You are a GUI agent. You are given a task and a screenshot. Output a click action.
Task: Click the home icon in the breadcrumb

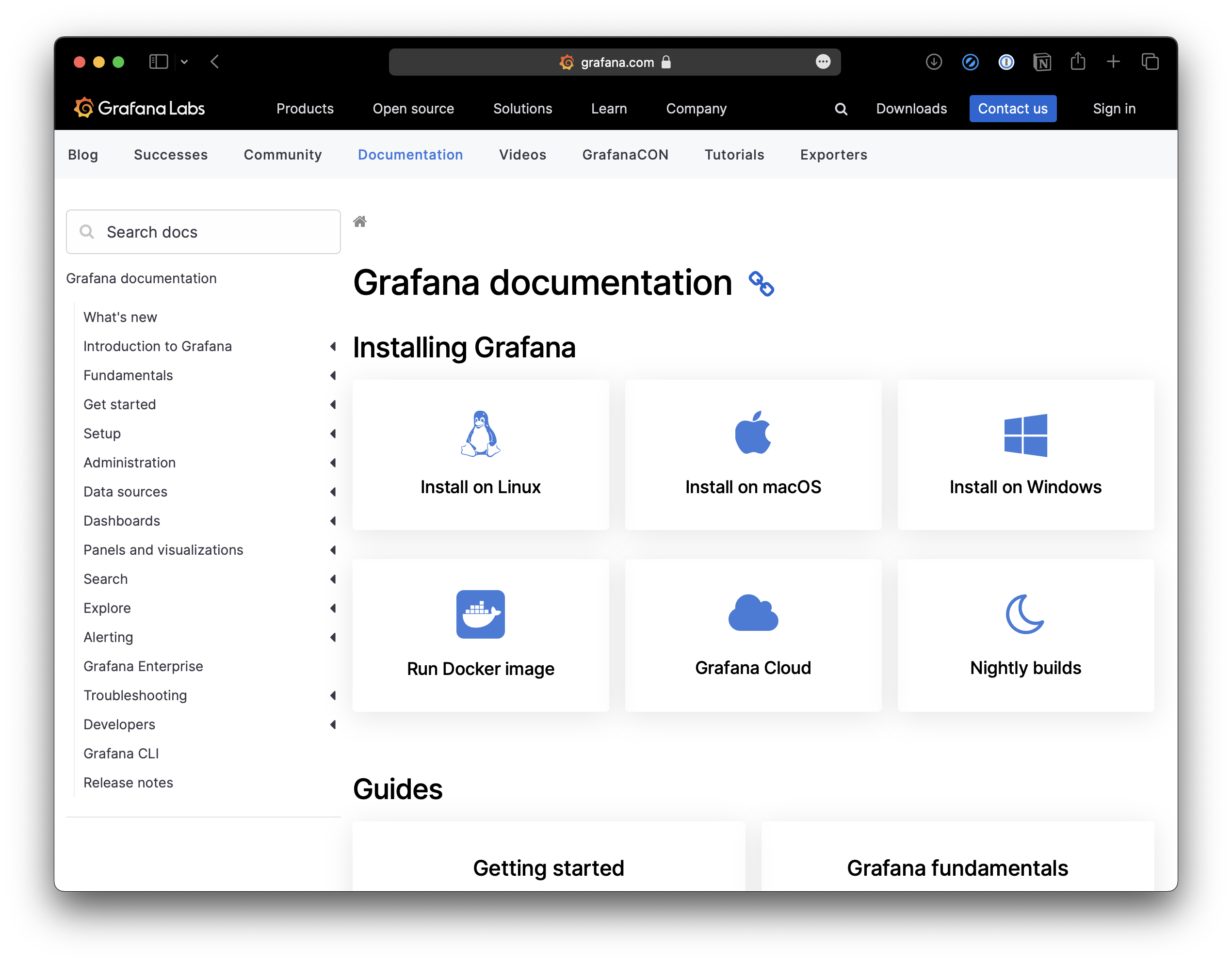pyautogui.click(x=360, y=221)
